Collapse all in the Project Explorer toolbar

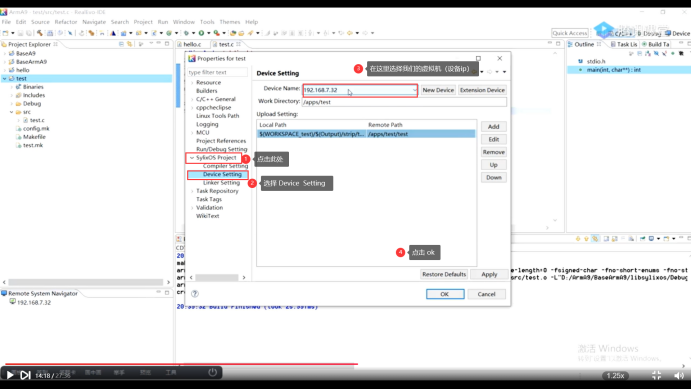(x=121, y=44)
